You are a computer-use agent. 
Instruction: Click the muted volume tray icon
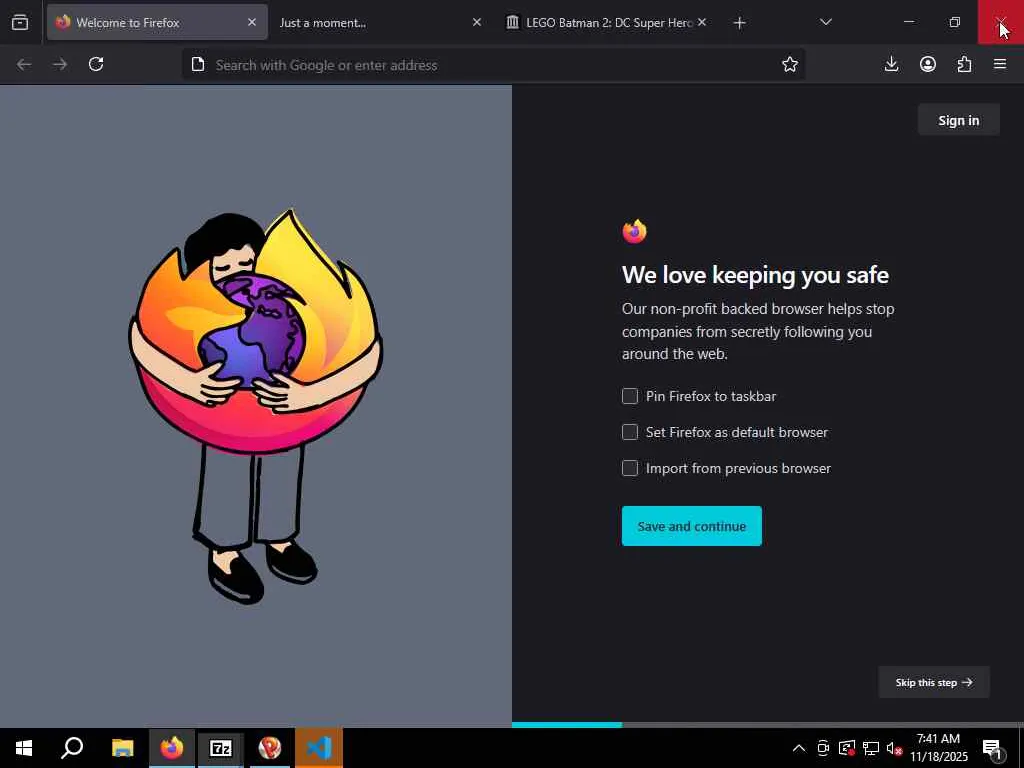[895, 748]
